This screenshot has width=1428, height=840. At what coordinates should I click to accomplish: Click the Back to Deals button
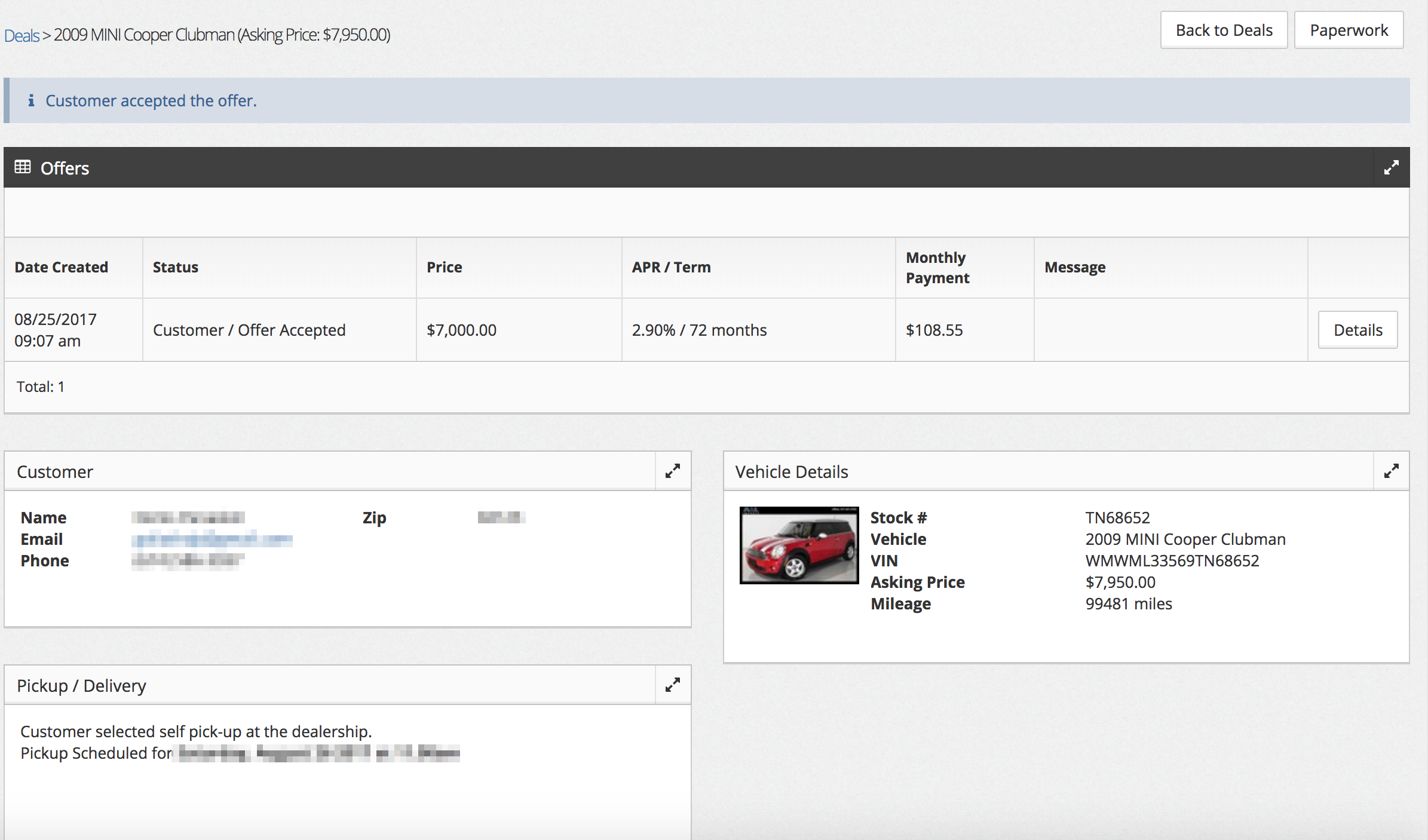(x=1224, y=29)
